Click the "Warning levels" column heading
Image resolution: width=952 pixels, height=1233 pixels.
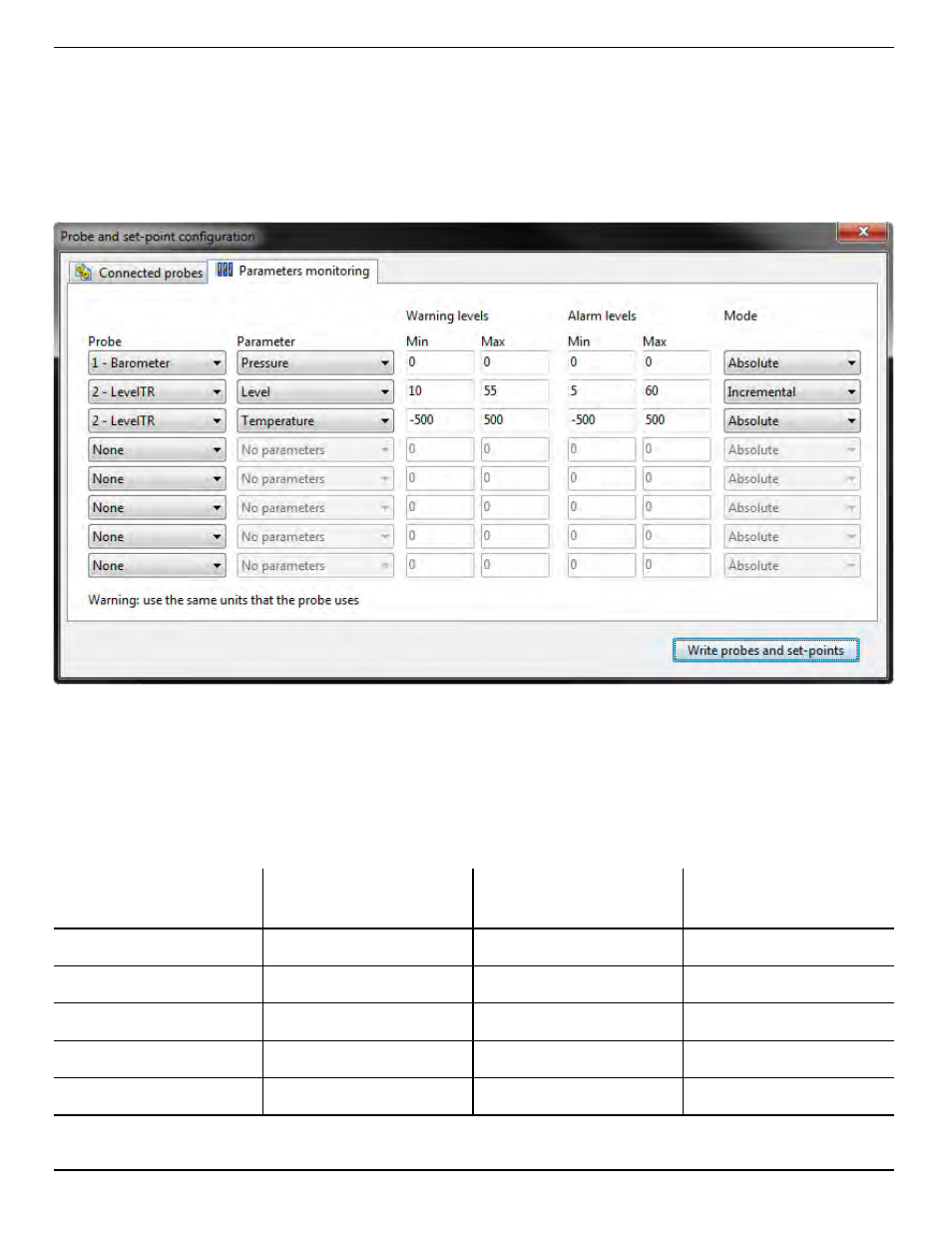(x=447, y=315)
